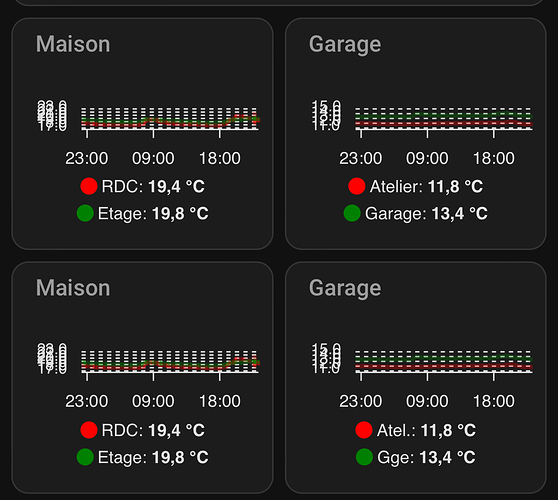Select the Garage: 13,4 °C reading
Screen dimensions: 558x500
coord(426,214)
